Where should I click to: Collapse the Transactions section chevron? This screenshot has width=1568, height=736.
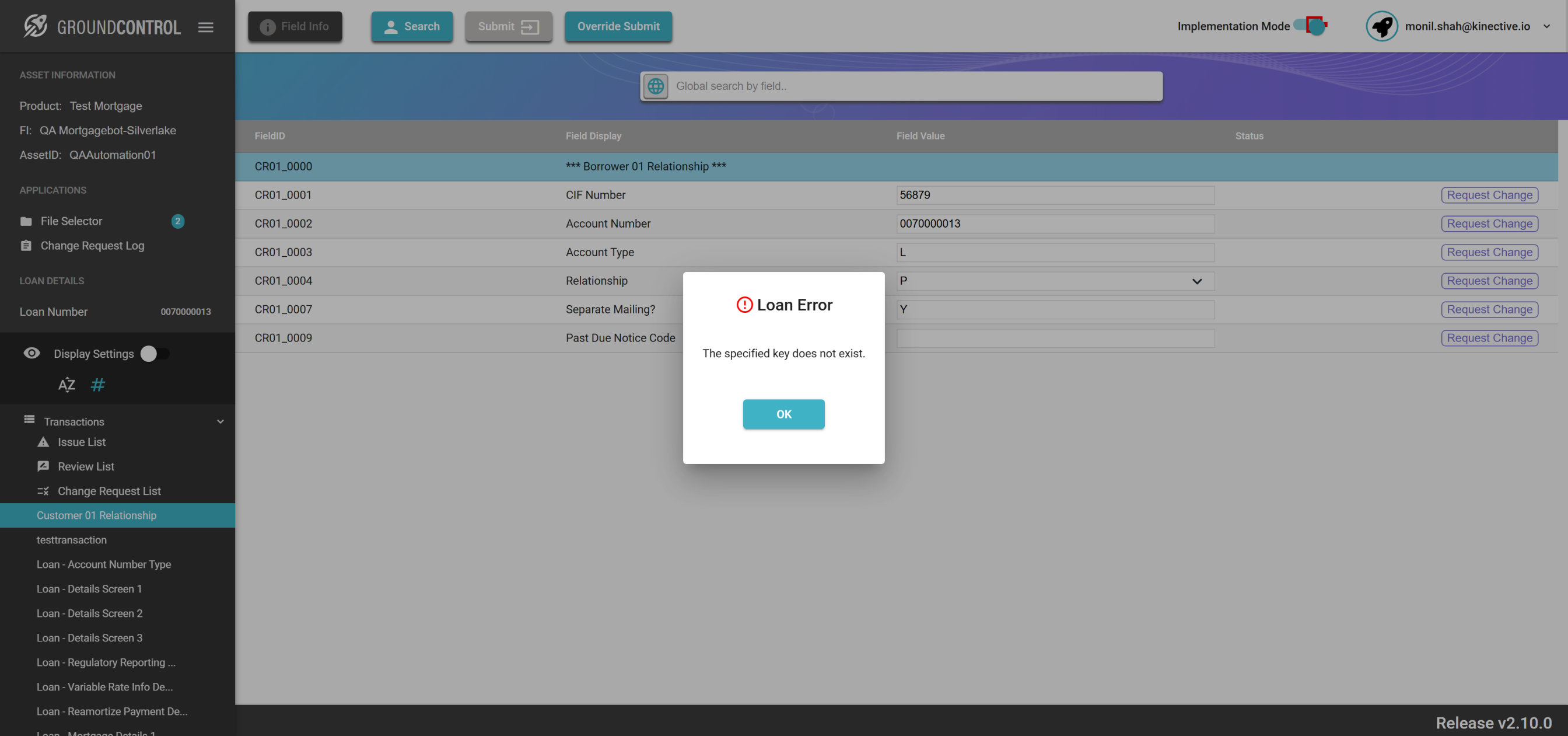point(220,421)
